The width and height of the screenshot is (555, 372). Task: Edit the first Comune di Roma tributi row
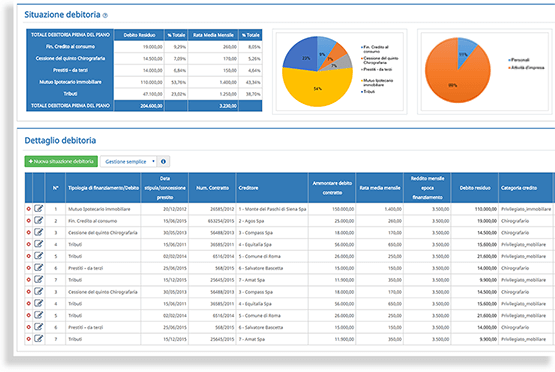(38, 256)
